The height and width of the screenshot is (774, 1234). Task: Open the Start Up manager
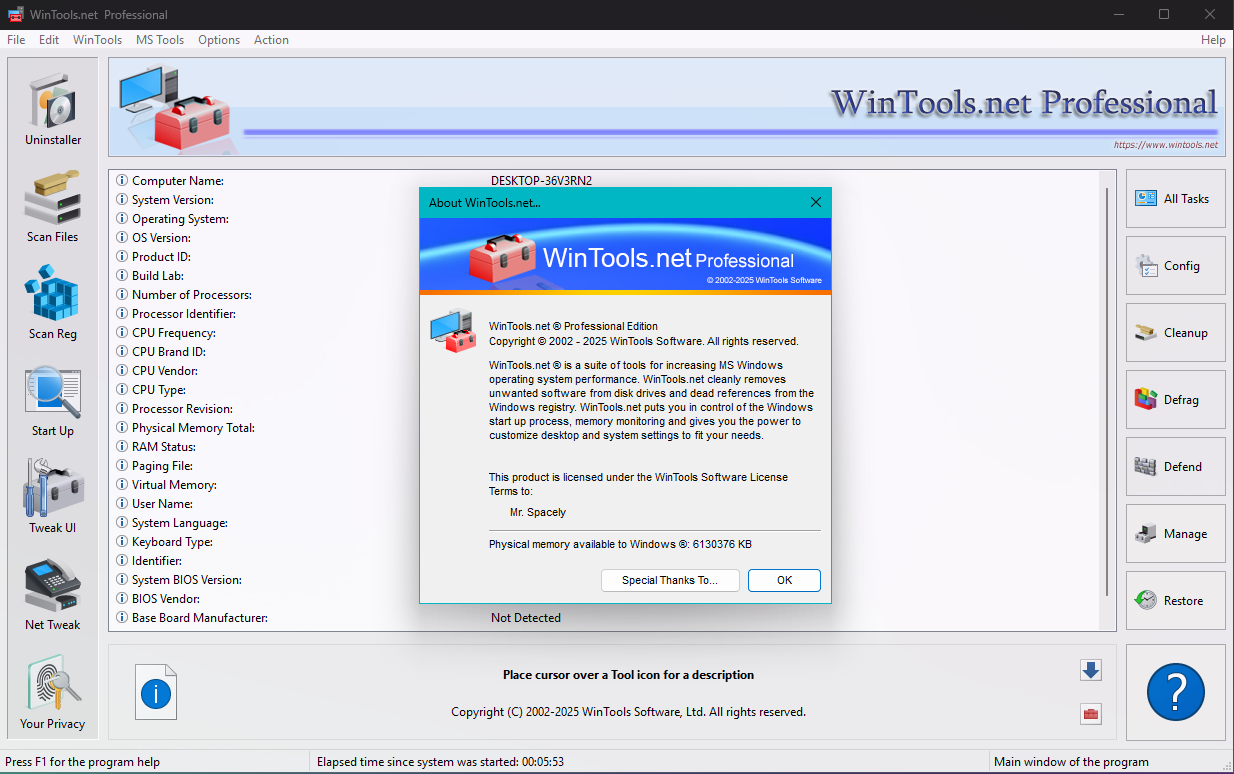click(x=53, y=399)
